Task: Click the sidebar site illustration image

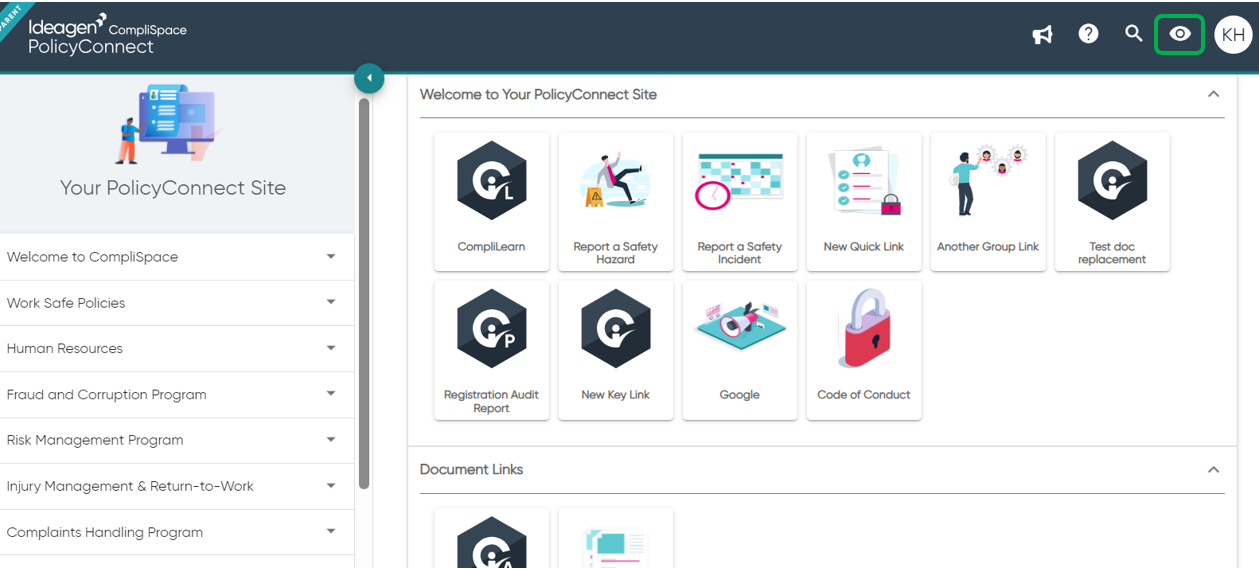Action: coord(170,124)
